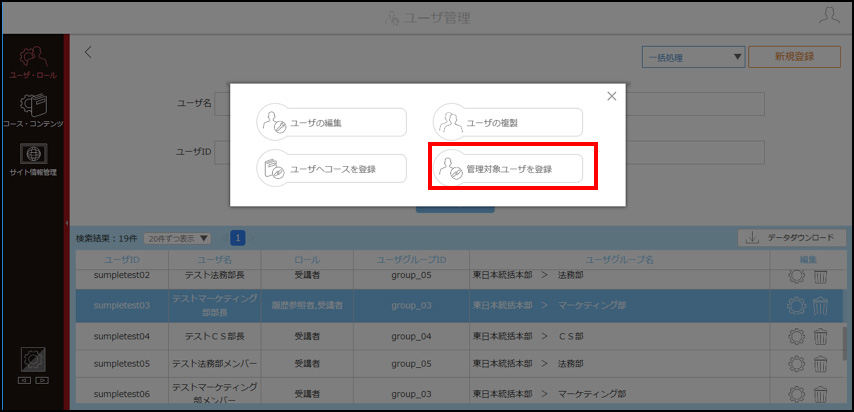Choose ユーザへコースを登録 in the popup

(332, 169)
